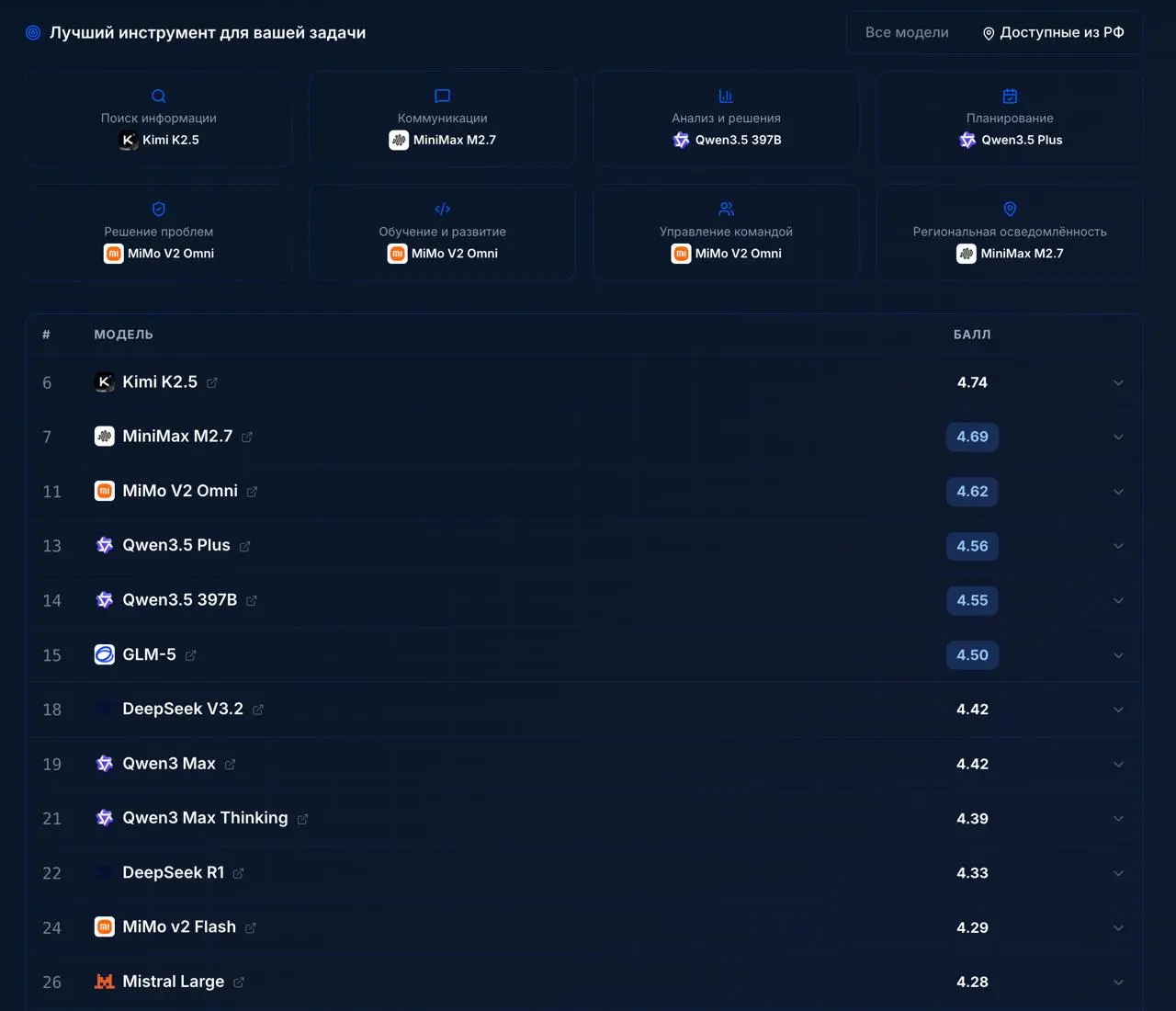Open the external link icon beside Kimi K2.5
This screenshot has height=1011, width=1176.
pos(212,383)
